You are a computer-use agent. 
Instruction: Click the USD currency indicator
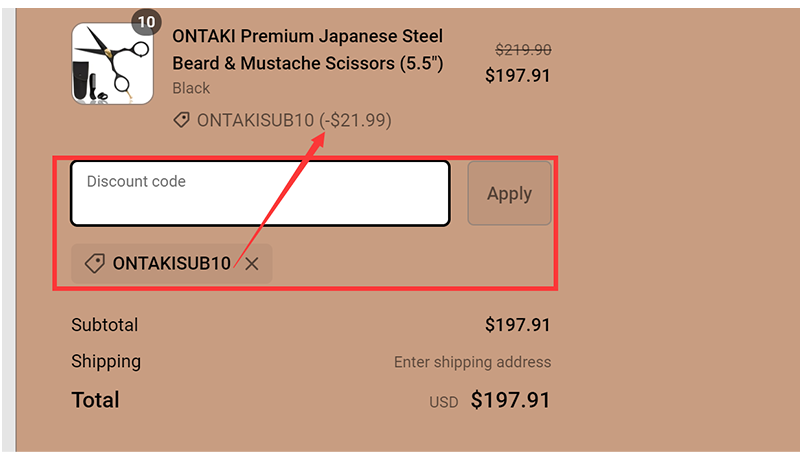click(x=443, y=402)
